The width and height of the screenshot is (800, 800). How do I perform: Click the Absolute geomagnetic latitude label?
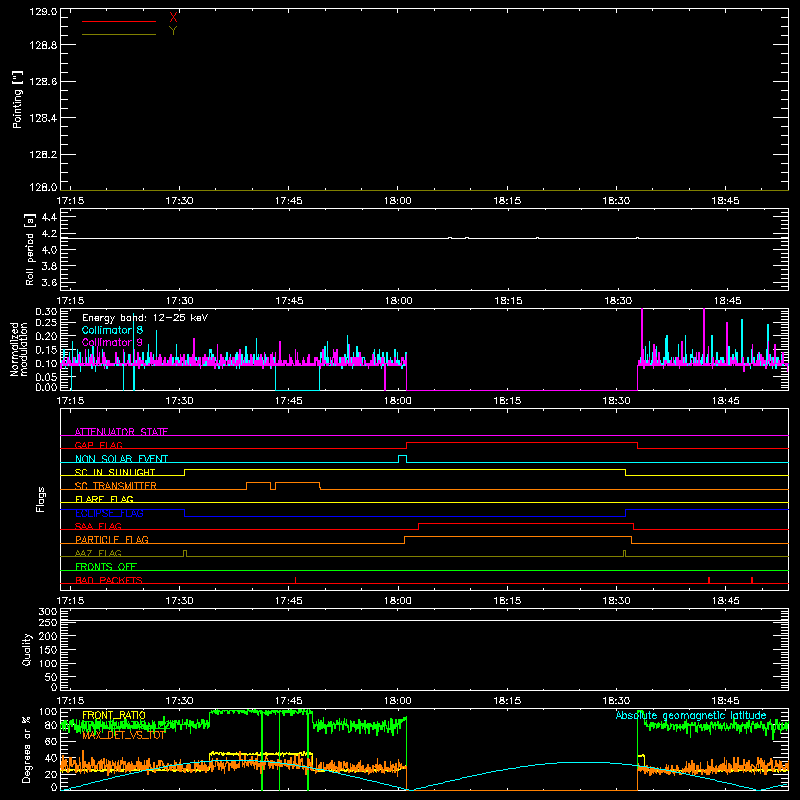coord(691,715)
